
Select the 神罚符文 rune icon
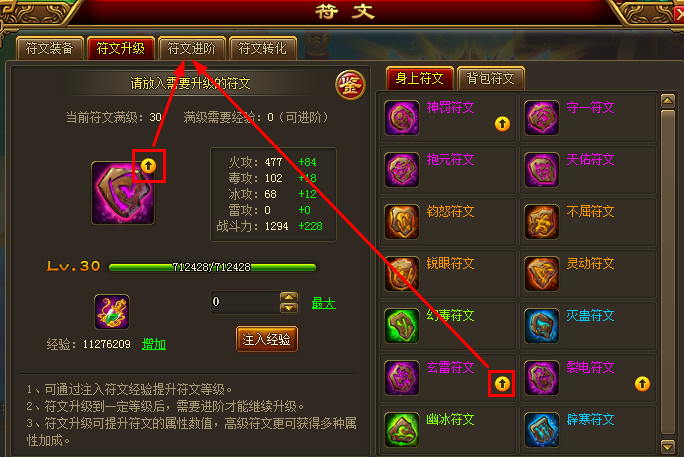(x=402, y=118)
